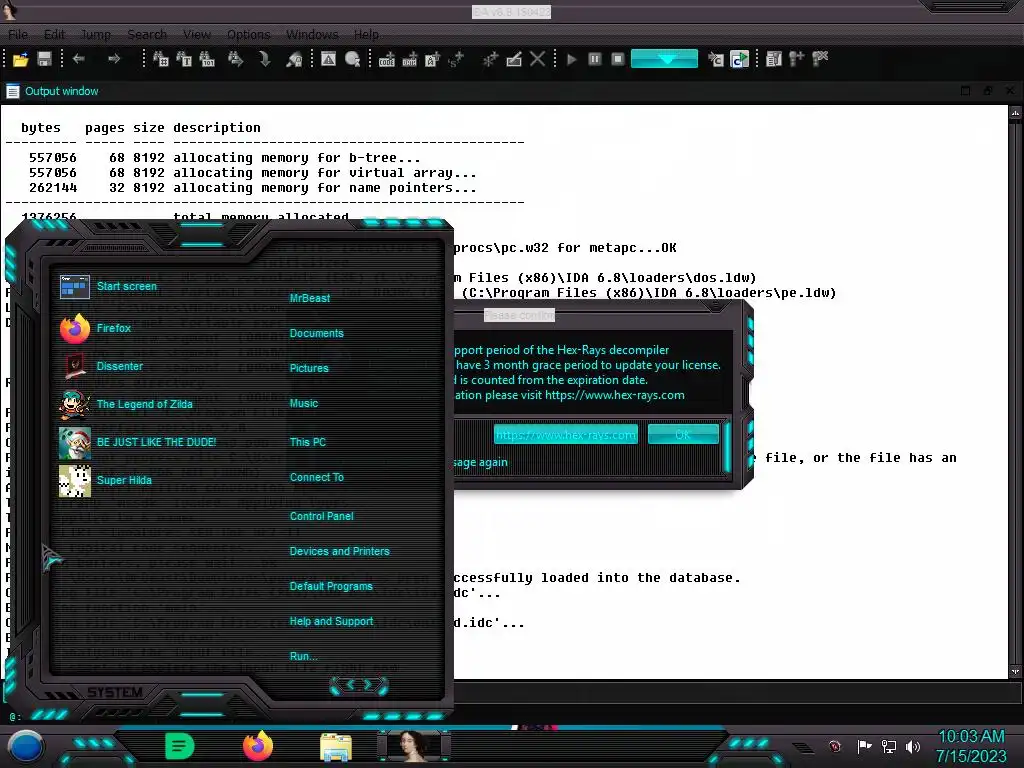Click the volume speaker tray icon

click(x=912, y=746)
